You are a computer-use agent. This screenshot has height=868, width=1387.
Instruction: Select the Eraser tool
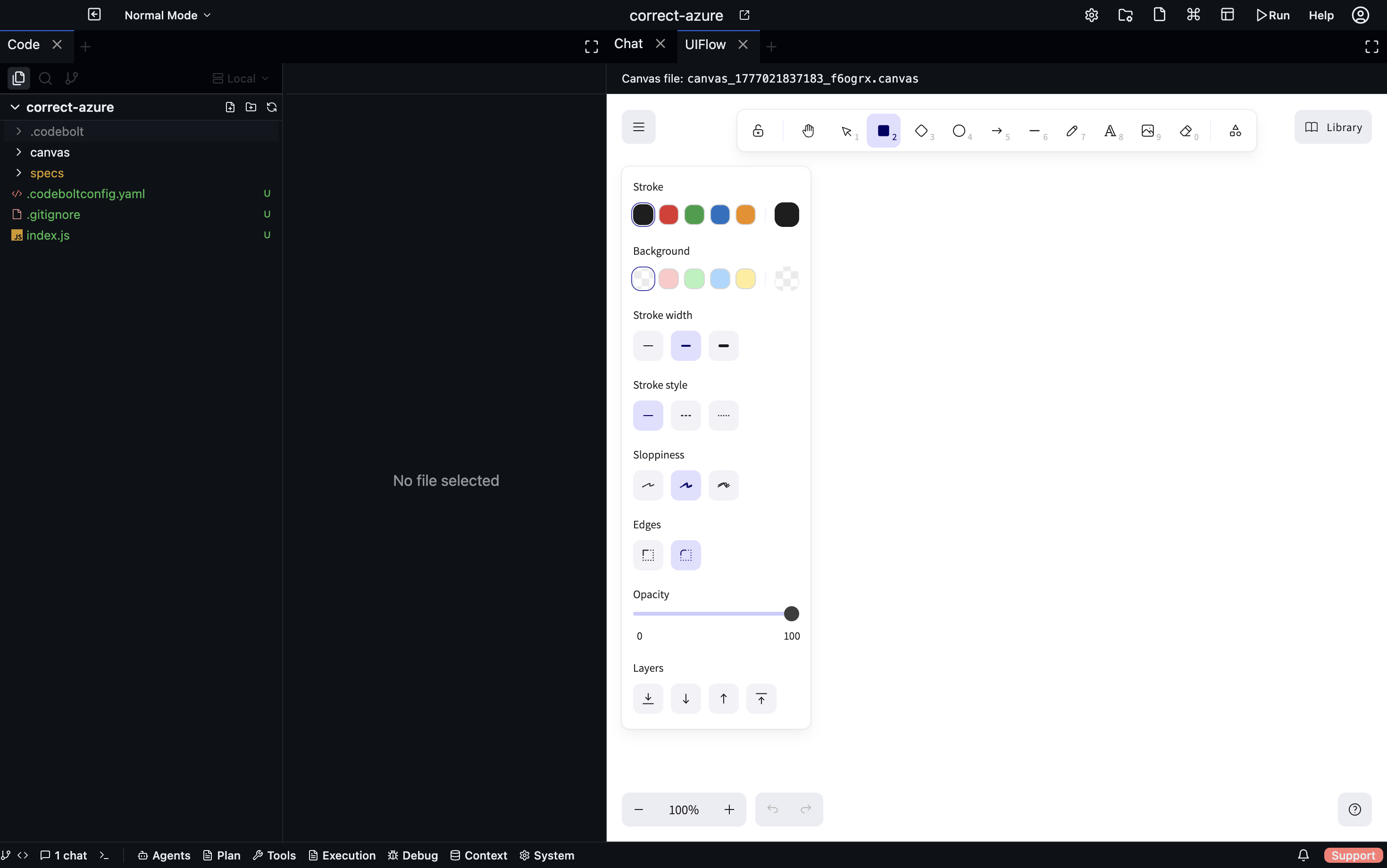click(1186, 131)
